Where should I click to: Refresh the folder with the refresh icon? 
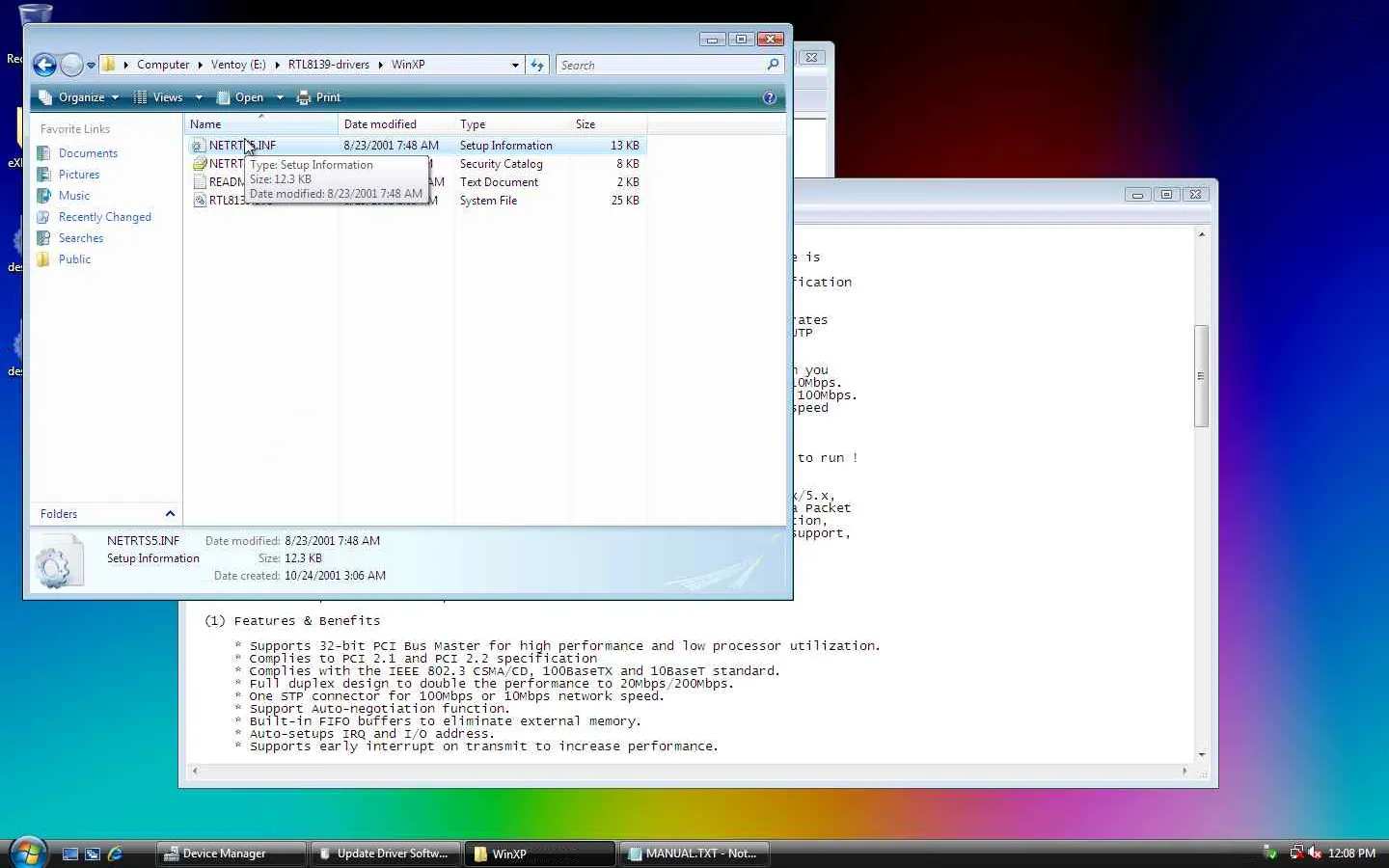(537, 65)
